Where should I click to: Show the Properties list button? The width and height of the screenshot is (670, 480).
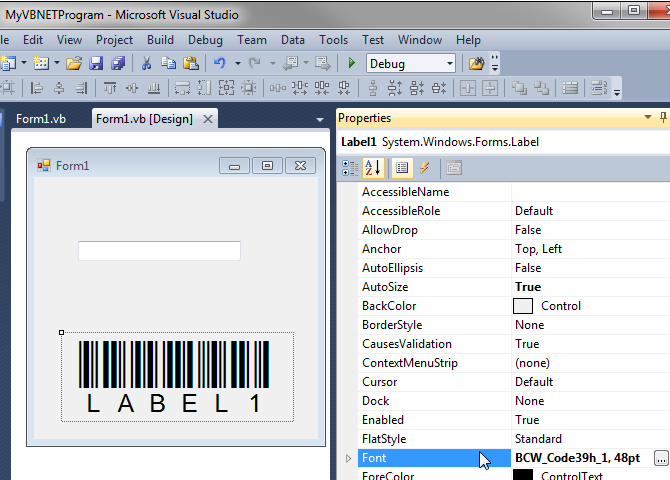[x=402, y=168]
